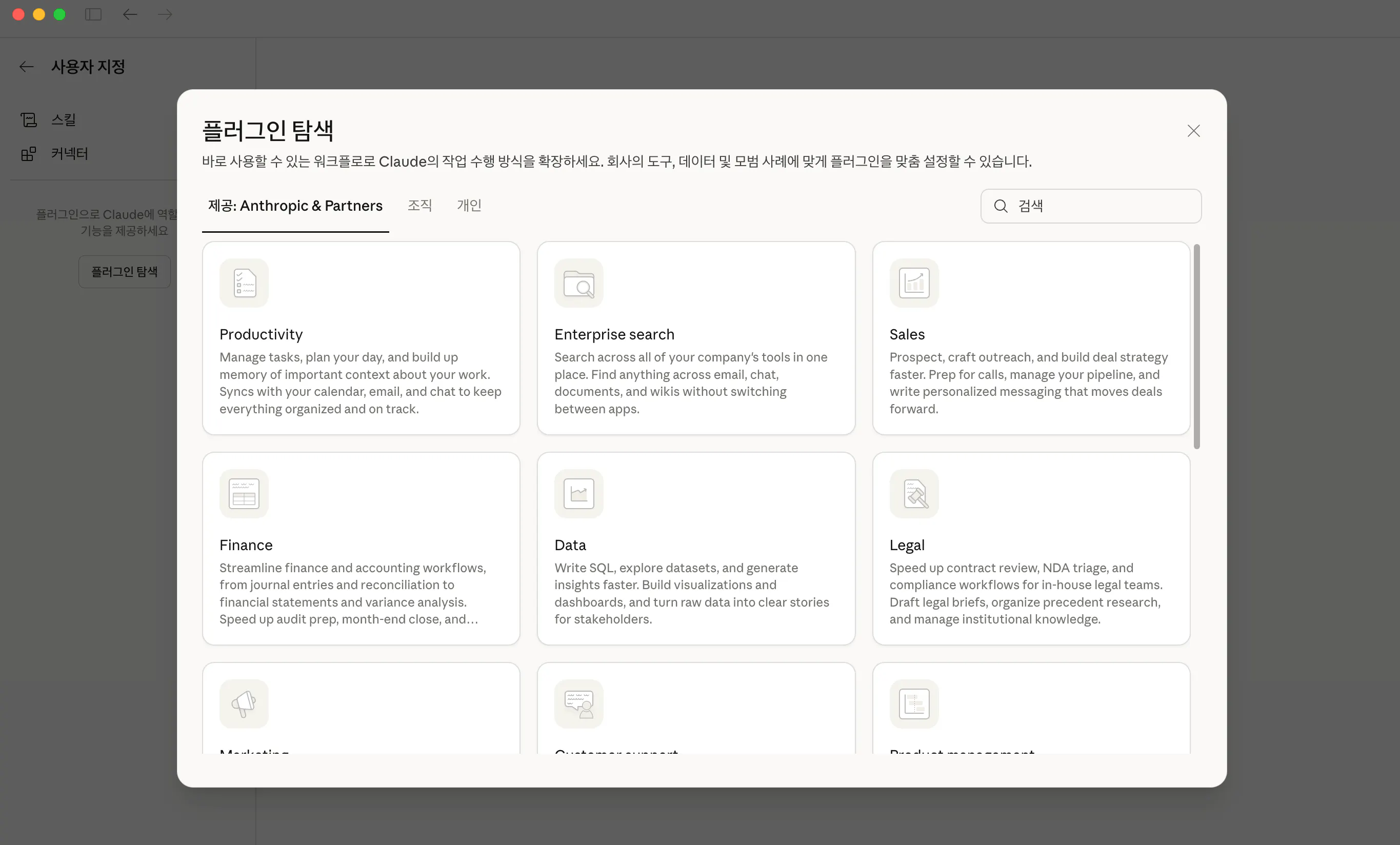The image size is (1400, 845).
Task: Open the Legal plugin card title
Action: pyautogui.click(x=907, y=545)
